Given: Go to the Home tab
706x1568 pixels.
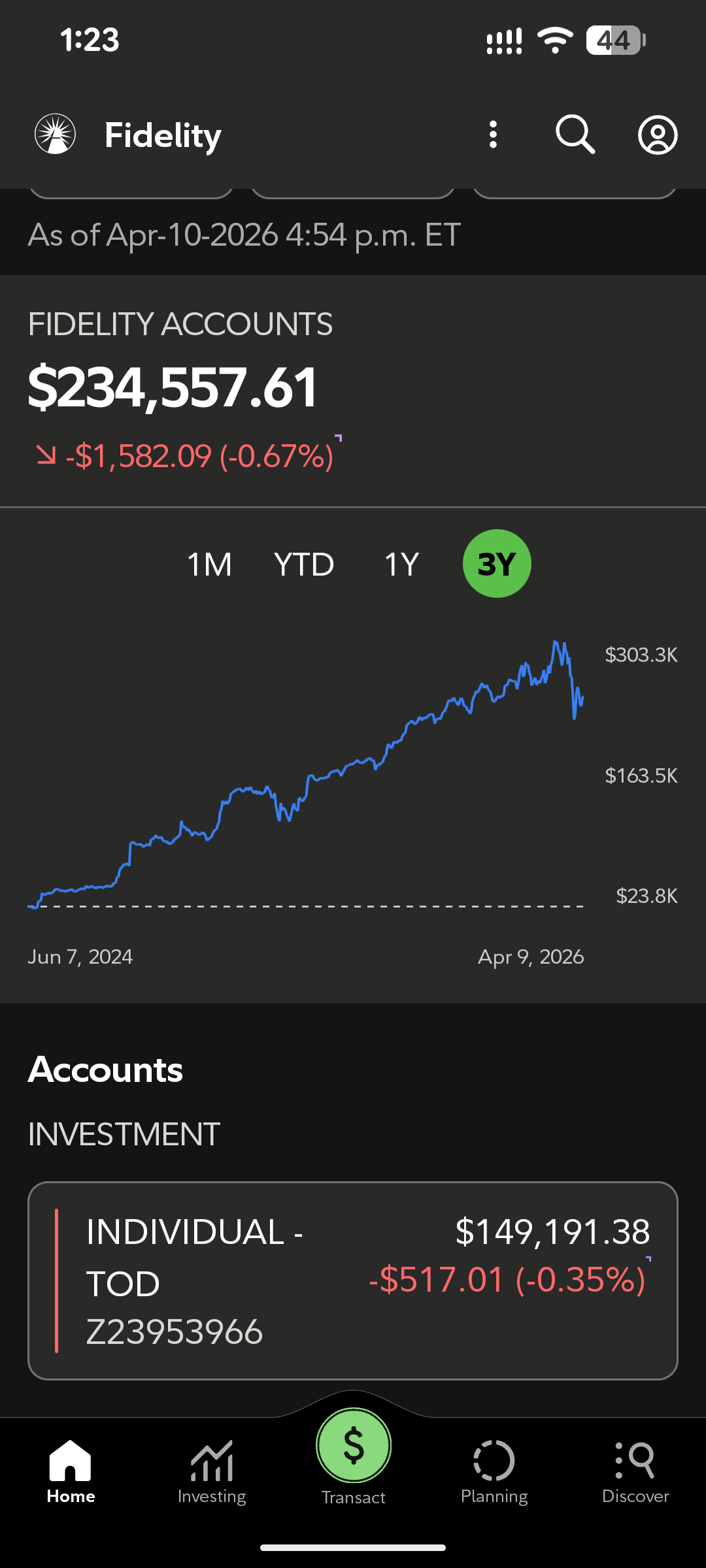Looking at the screenshot, I should coord(71,1471).
